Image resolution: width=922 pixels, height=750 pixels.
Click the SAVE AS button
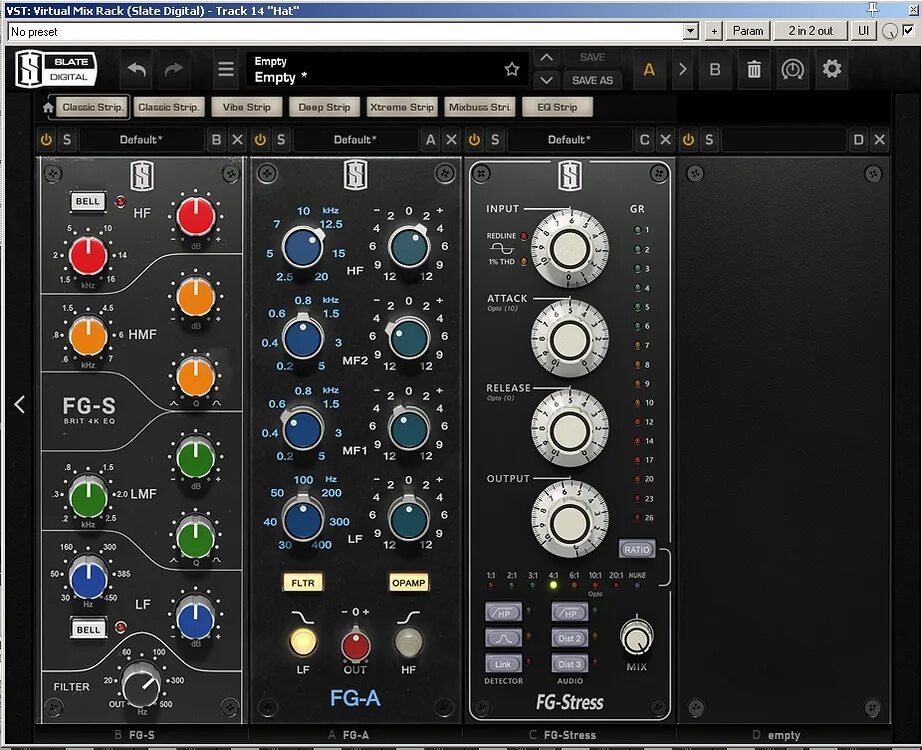pyautogui.click(x=593, y=80)
